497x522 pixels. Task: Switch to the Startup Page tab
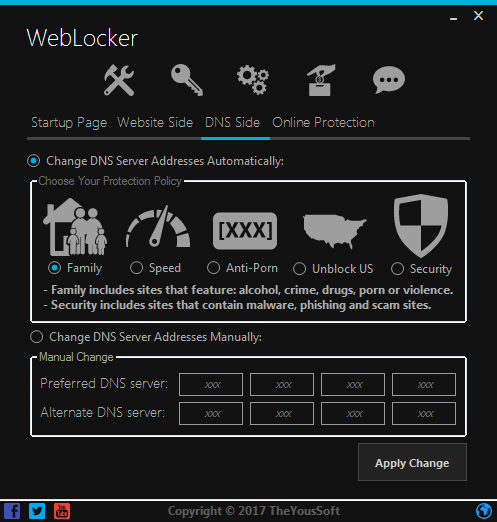click(69, 123)
